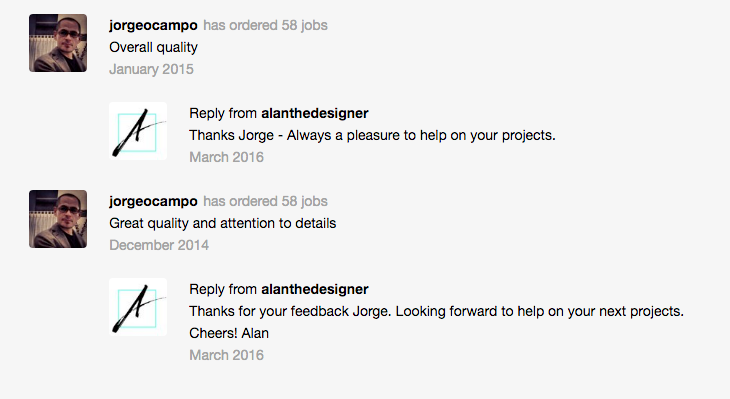Click the December 2014 review date
Viewport: 730px width, 399px height.
159,245
